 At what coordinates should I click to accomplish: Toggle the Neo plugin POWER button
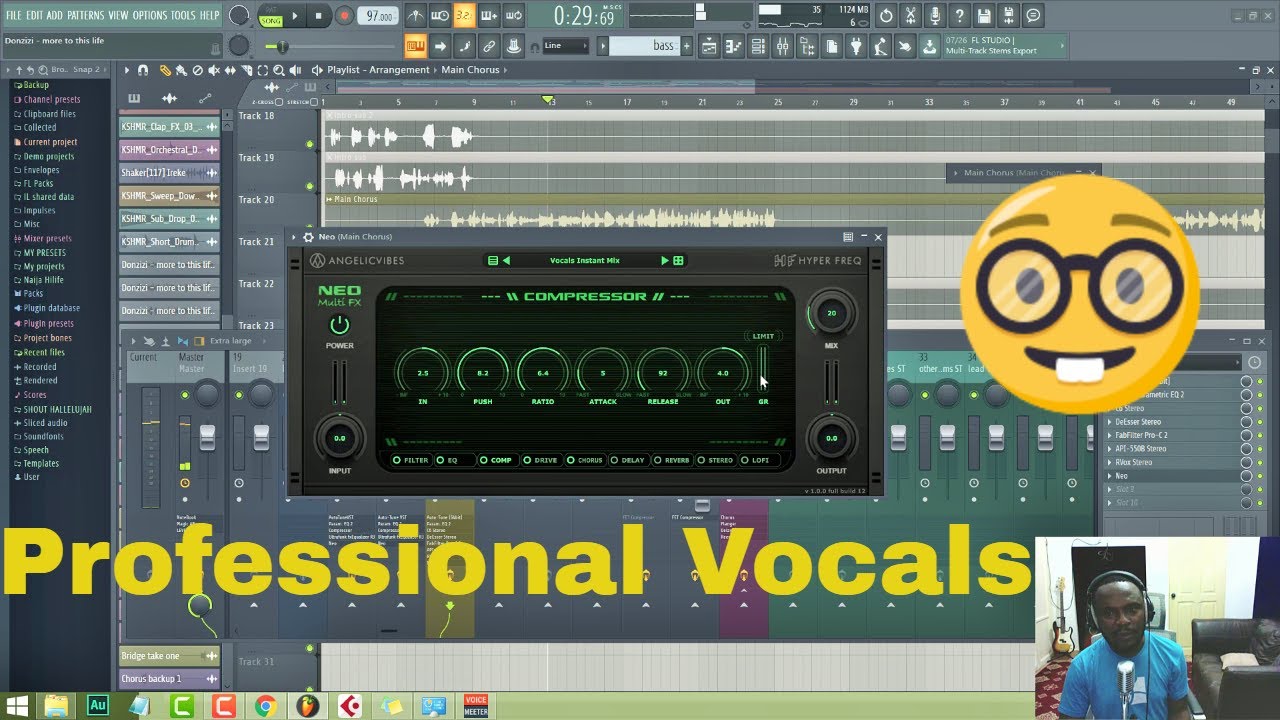(339, 325)
